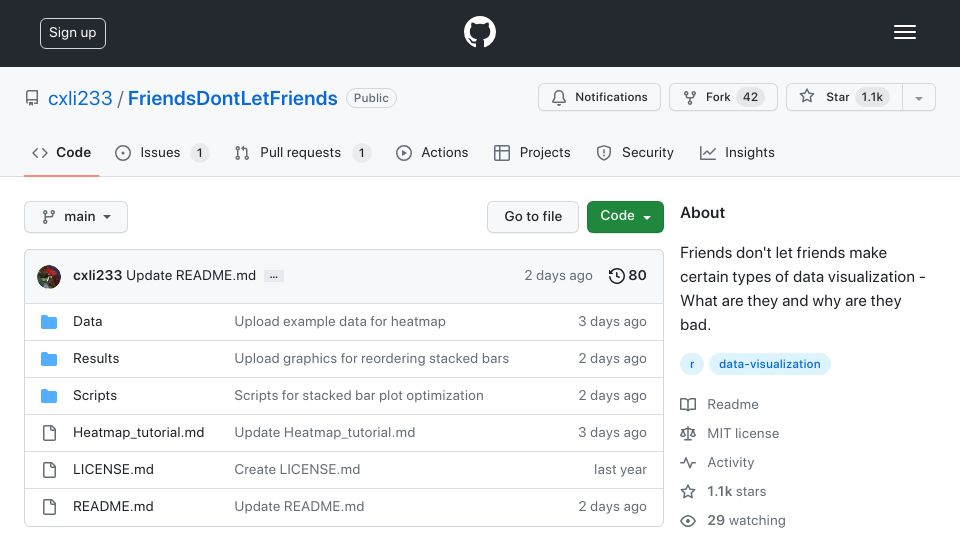Viewport: 960px width, 540px height.
Task: Click the Notifications button
Action: (x=599, y=97)
